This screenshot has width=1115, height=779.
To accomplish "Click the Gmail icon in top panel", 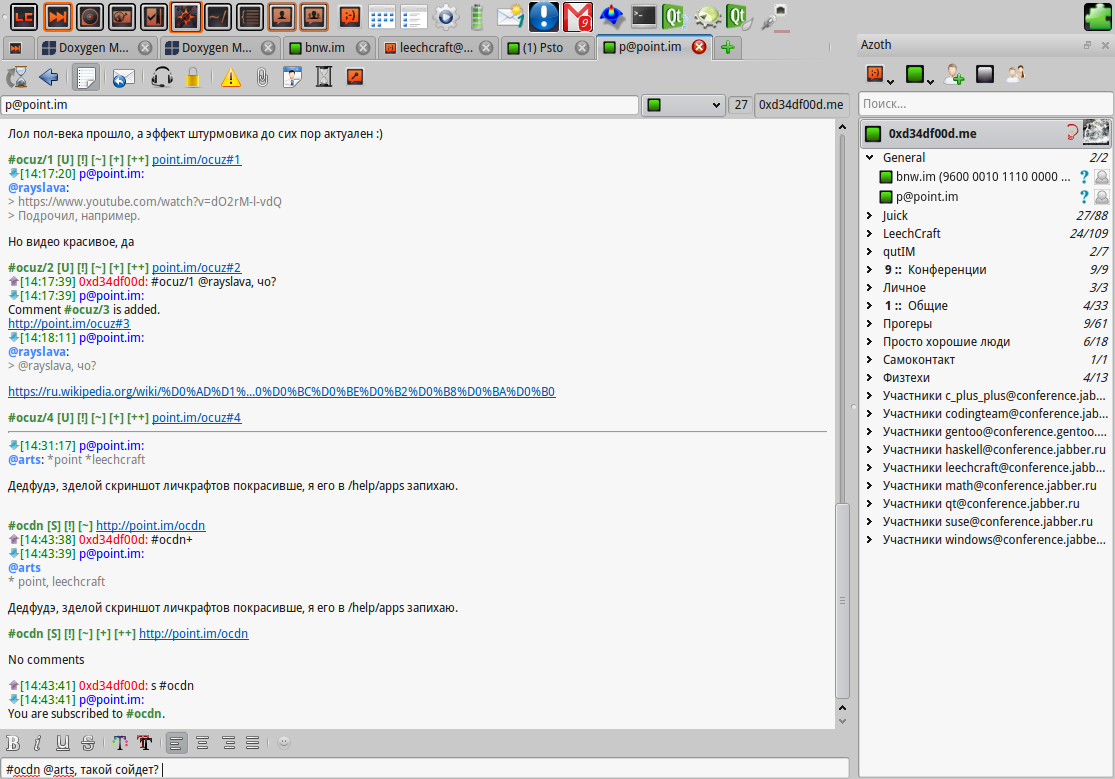I will 577,16.
